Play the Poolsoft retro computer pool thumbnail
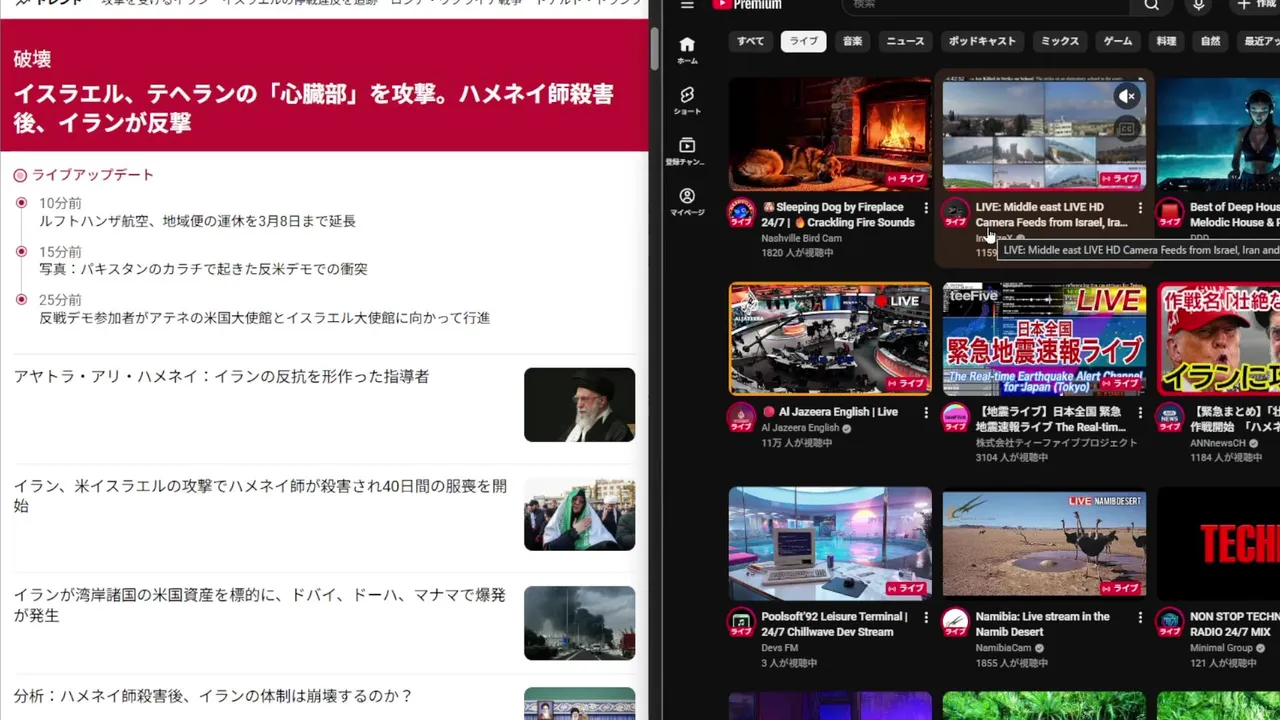Screen dimensions: 1280x720 click(830, 543)
